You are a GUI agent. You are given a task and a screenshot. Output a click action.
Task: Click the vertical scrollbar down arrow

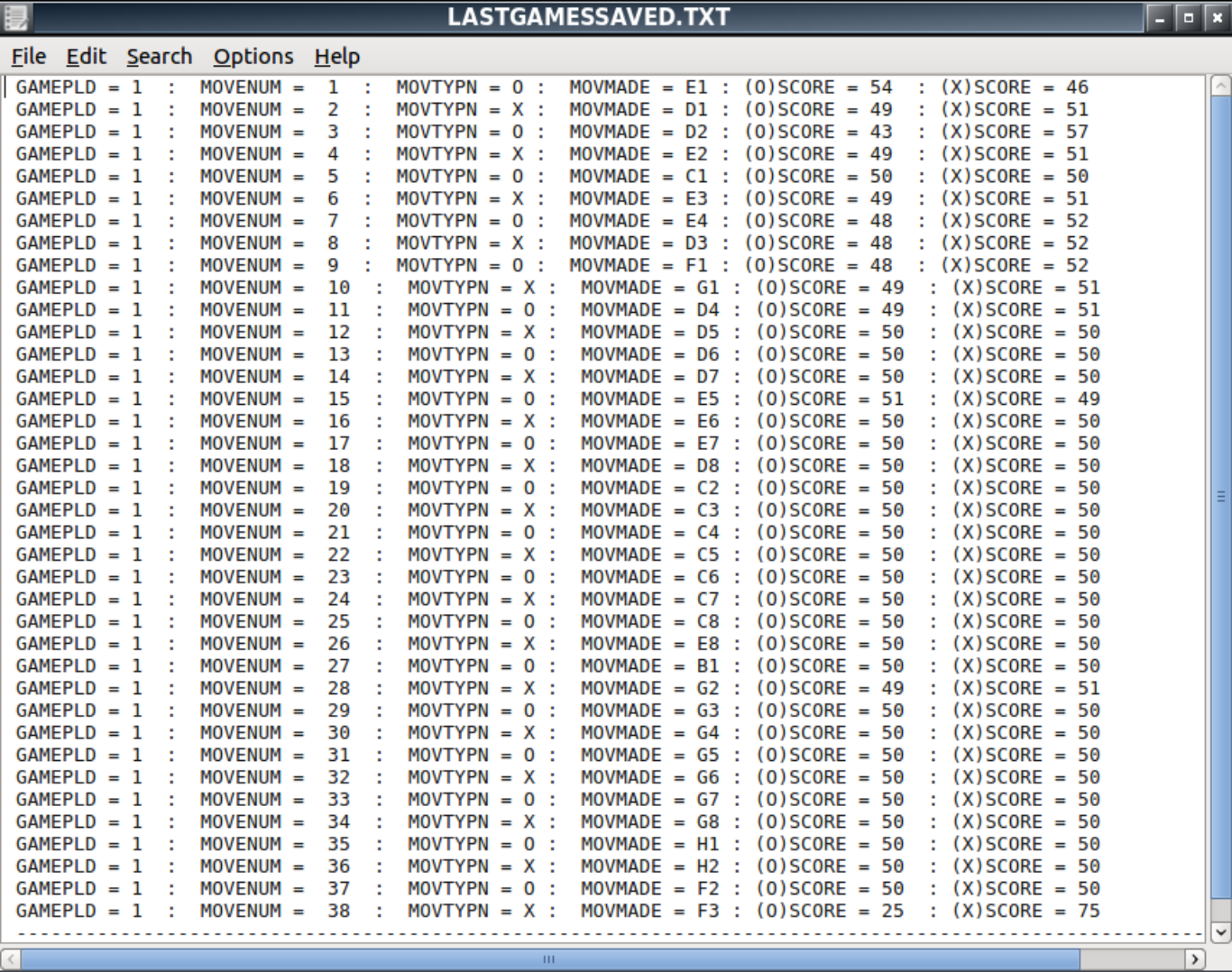pyautogui.click(x=1220, y=932)
